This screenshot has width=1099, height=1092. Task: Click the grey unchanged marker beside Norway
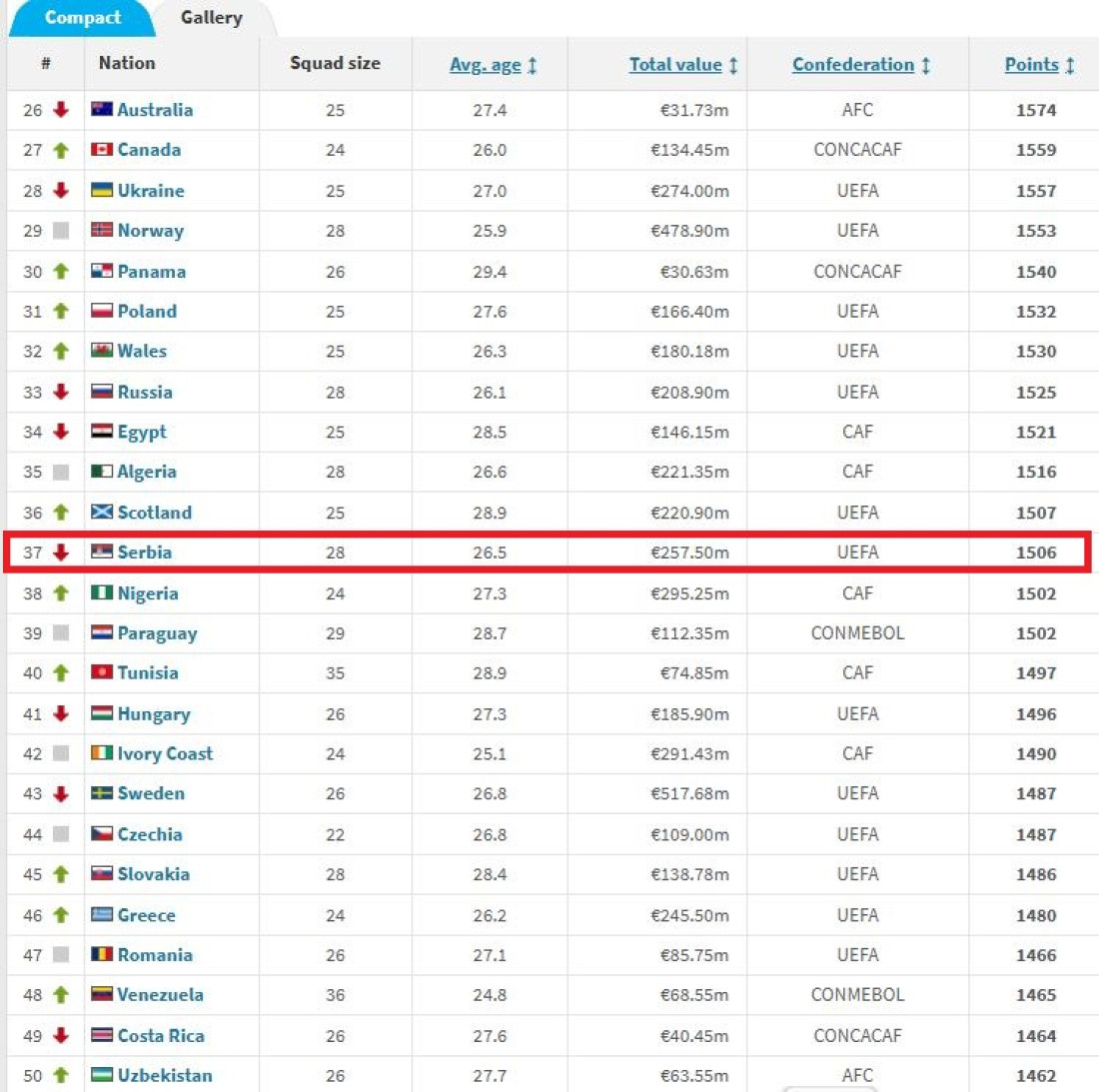(61, 231)
